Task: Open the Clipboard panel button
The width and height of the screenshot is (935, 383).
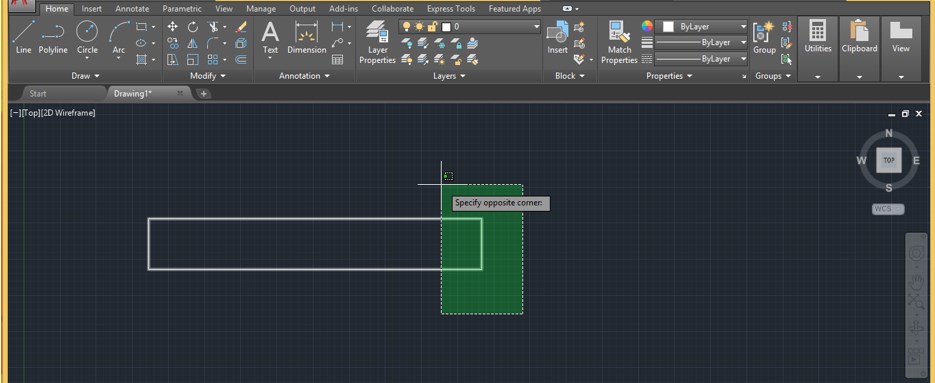Action: pyautogui.click(x=859, y=49)
